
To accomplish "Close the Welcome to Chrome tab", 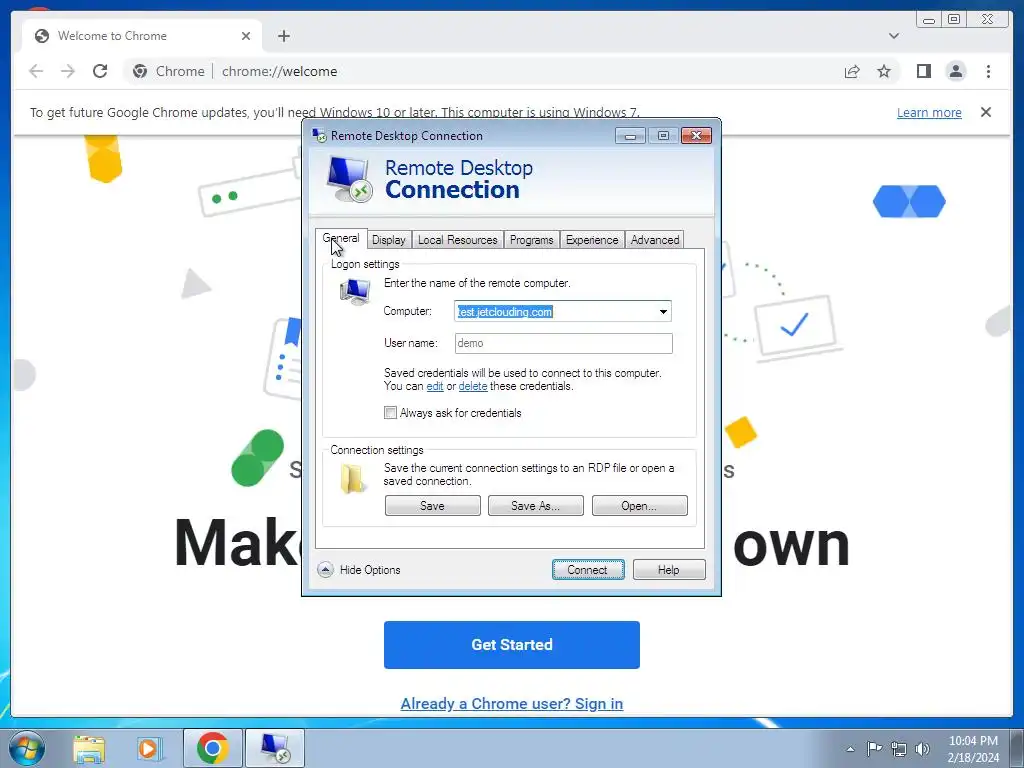I will pos(246,36).
